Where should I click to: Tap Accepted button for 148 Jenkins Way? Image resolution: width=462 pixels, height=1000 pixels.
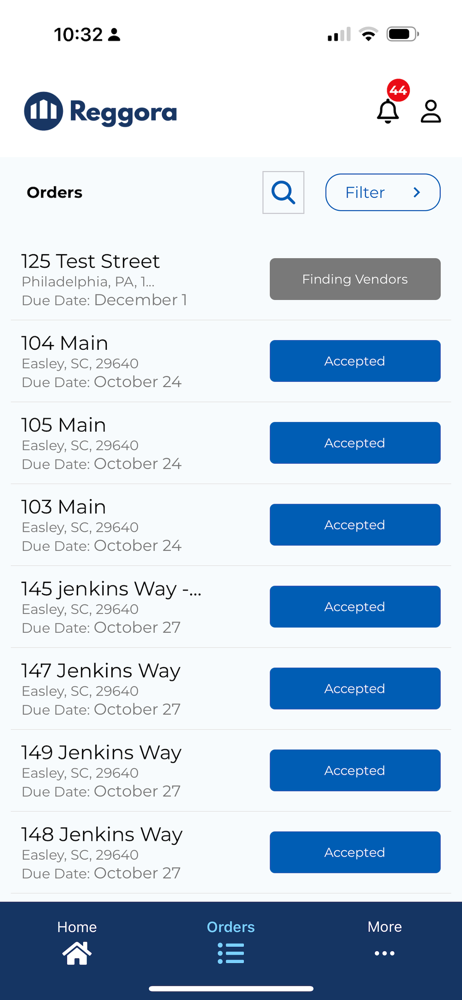tap(355, 852)
